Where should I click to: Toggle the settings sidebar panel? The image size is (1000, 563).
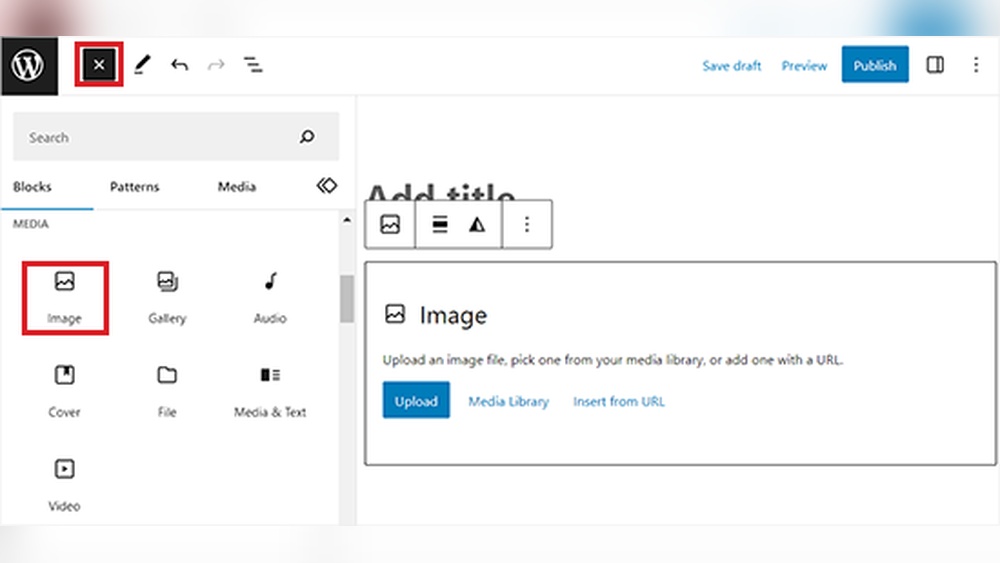[935, 64]
